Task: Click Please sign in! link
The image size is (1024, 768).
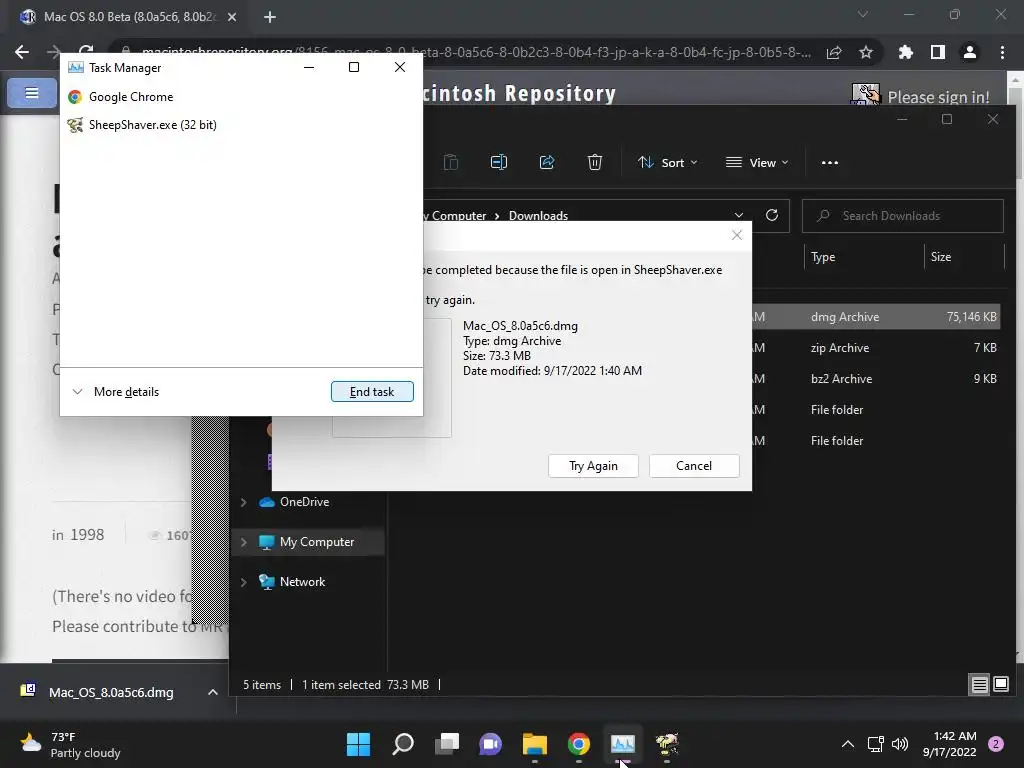Action: point(938,97)
